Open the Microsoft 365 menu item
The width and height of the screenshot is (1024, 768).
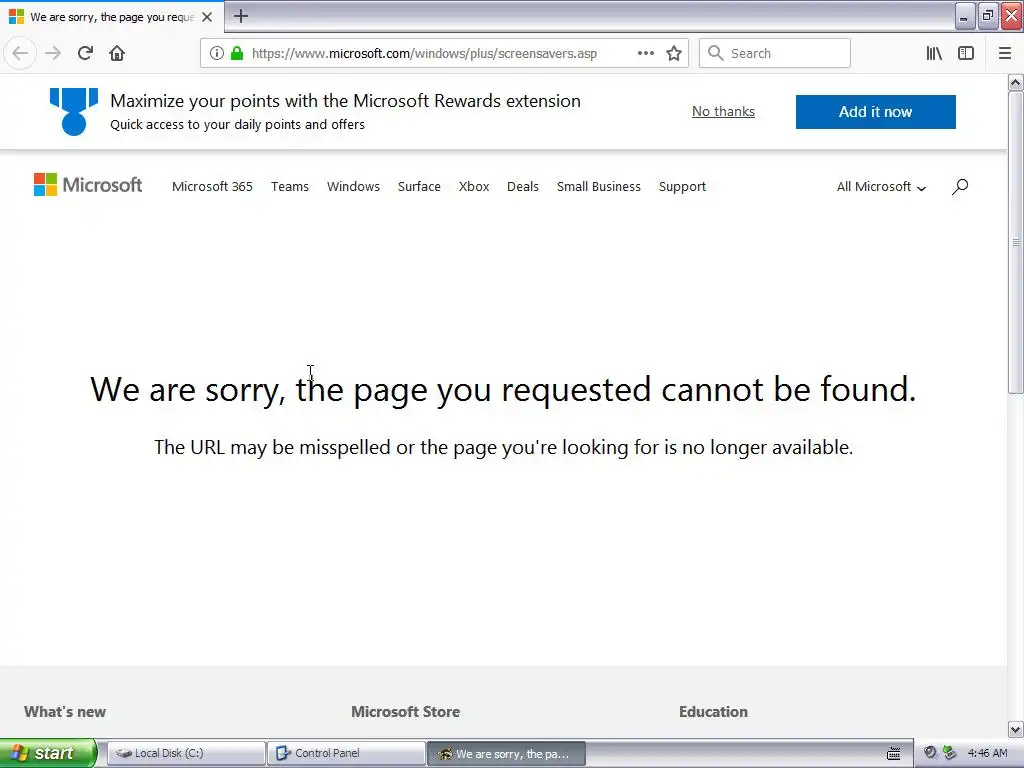[212, 187]
